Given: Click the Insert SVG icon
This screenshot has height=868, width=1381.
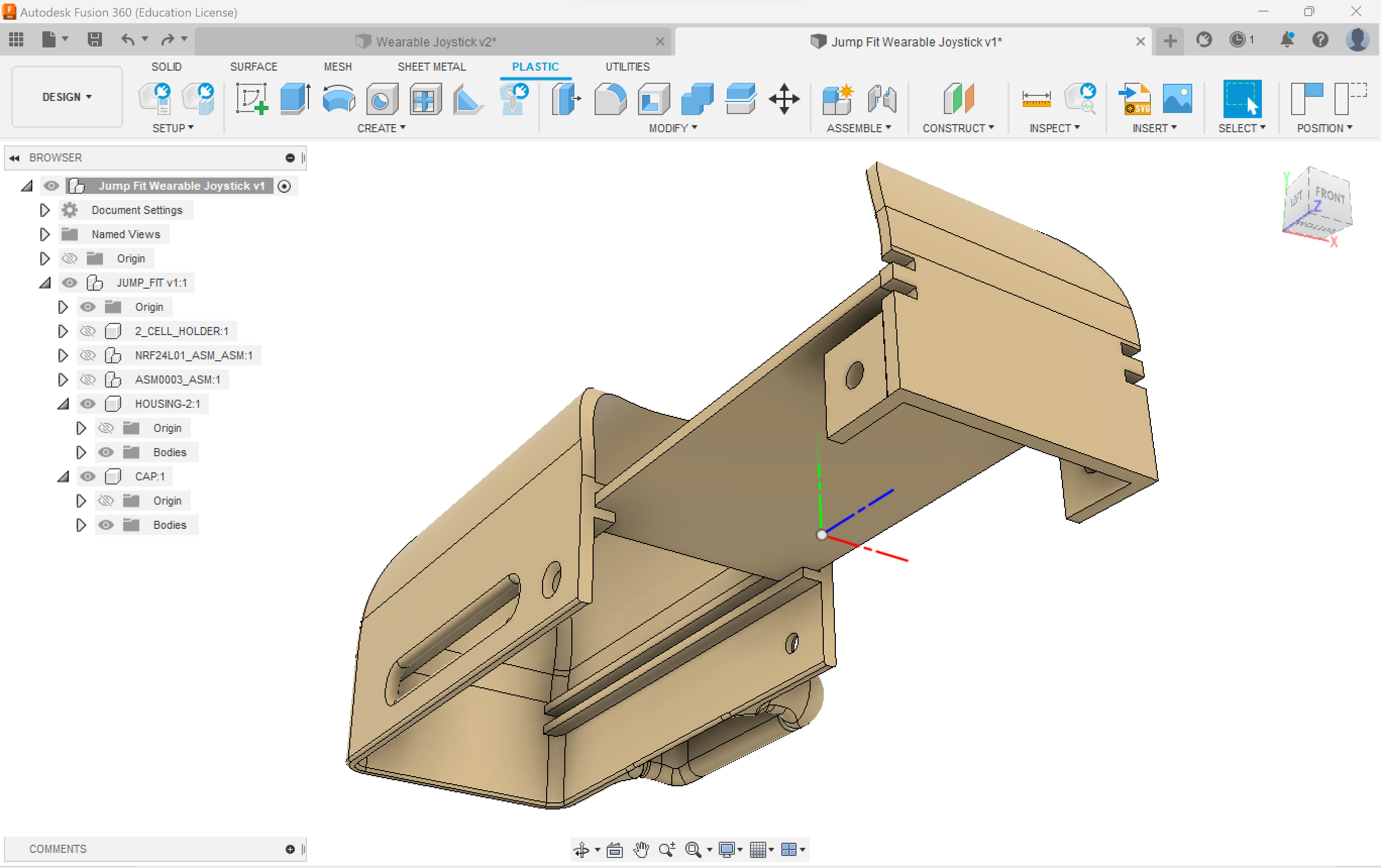Looking at the screenshot, I should click(x=1135, y=98).
